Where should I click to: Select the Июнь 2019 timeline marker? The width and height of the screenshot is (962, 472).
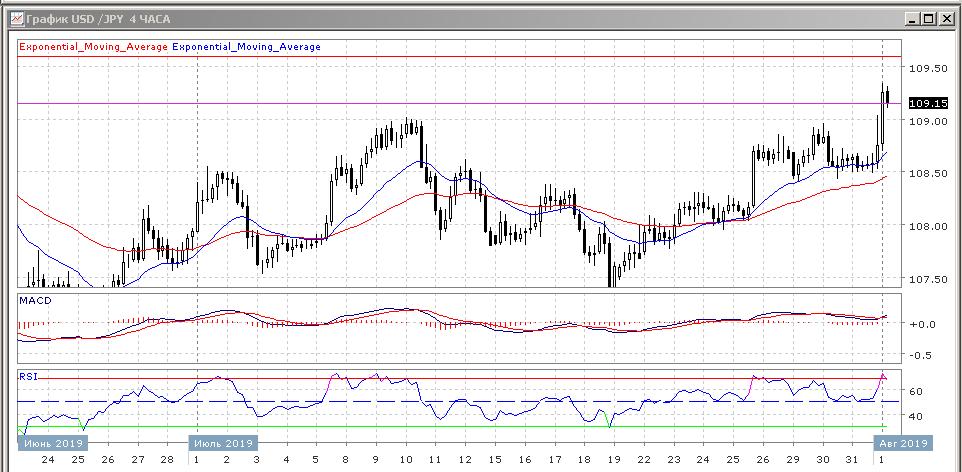pos(53,443)
